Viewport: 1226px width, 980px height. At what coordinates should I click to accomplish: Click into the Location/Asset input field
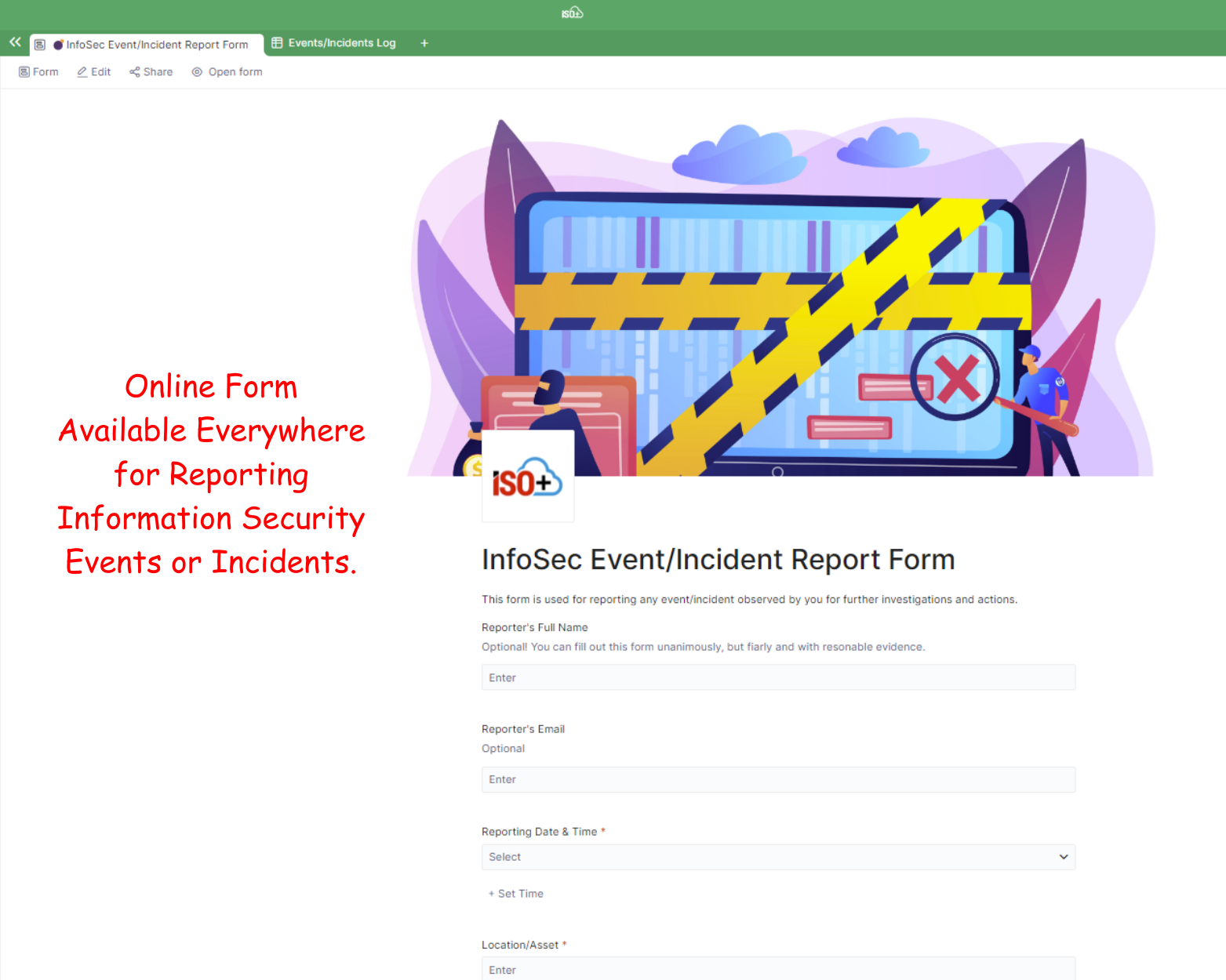[777, 969]
